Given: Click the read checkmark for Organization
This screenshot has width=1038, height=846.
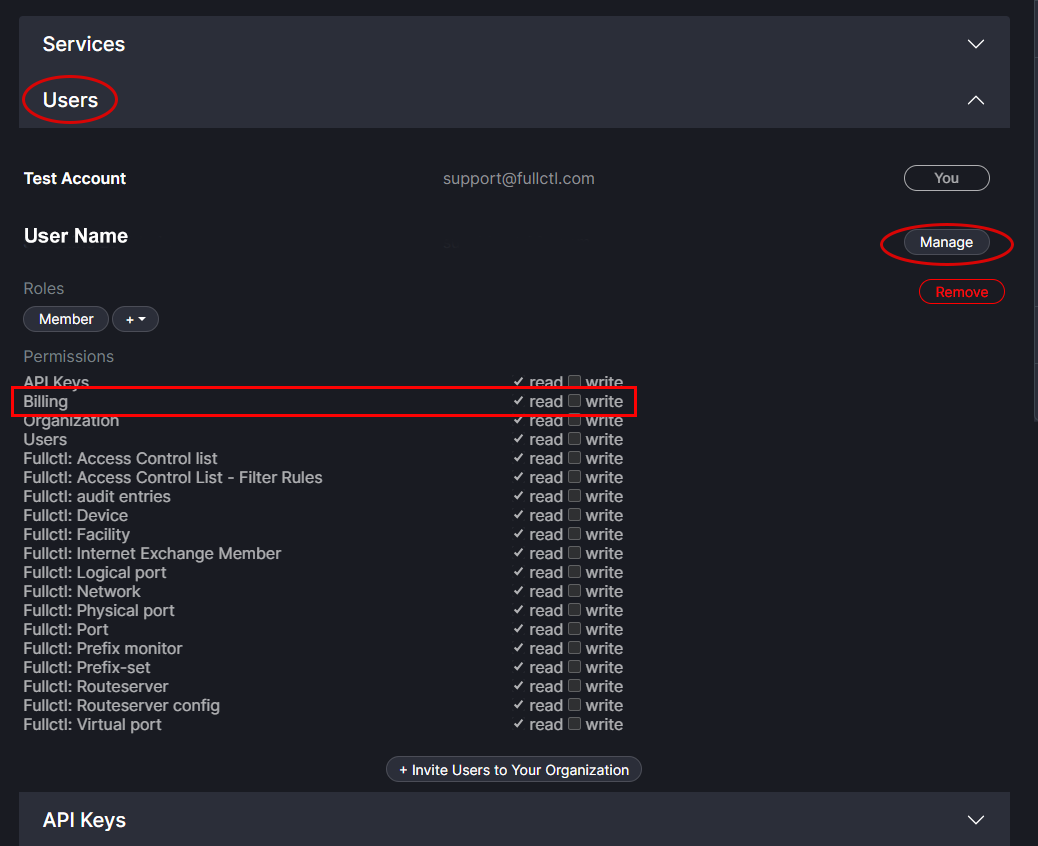Looking at the screenshot, I should (x=518, y=420).
